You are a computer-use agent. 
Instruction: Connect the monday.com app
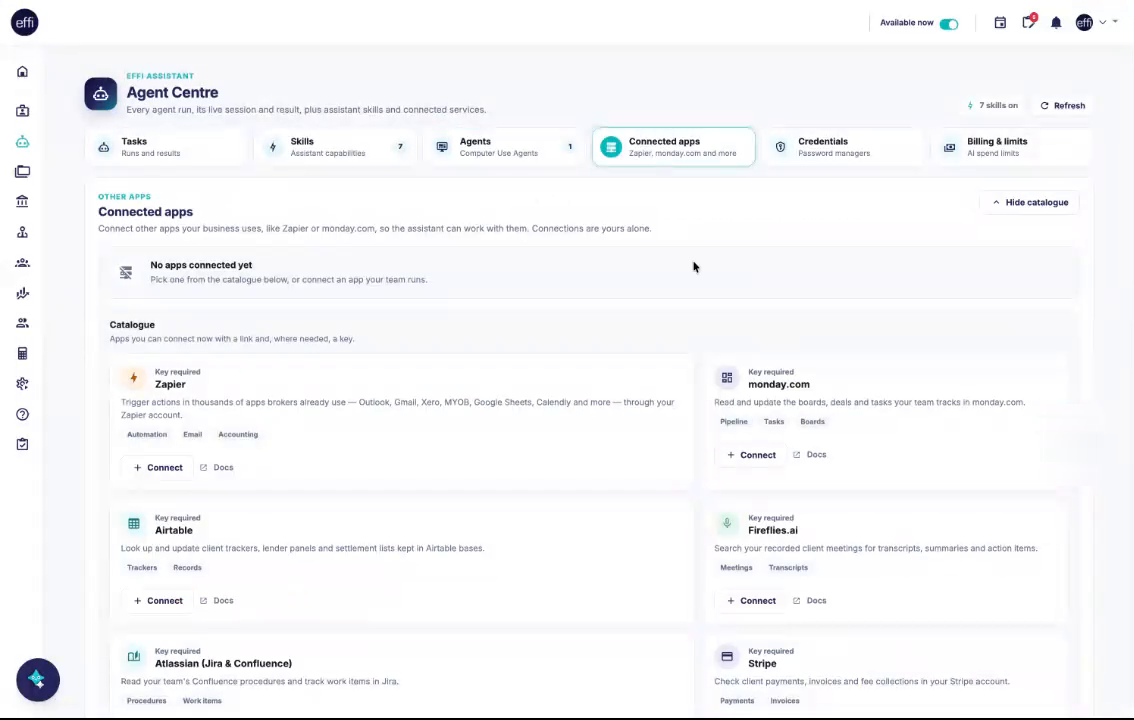[751, 455]
